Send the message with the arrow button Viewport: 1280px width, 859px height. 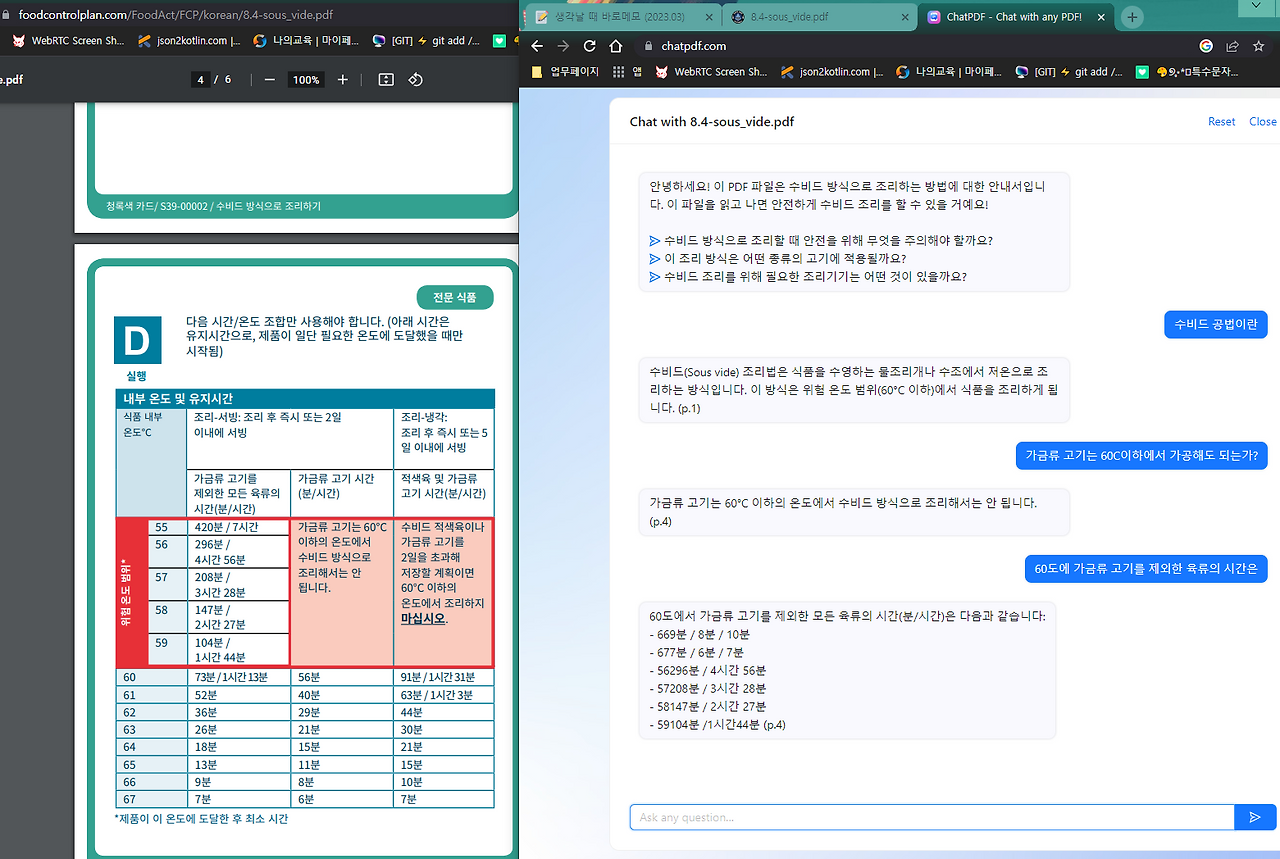click(x=1255, y=817)
